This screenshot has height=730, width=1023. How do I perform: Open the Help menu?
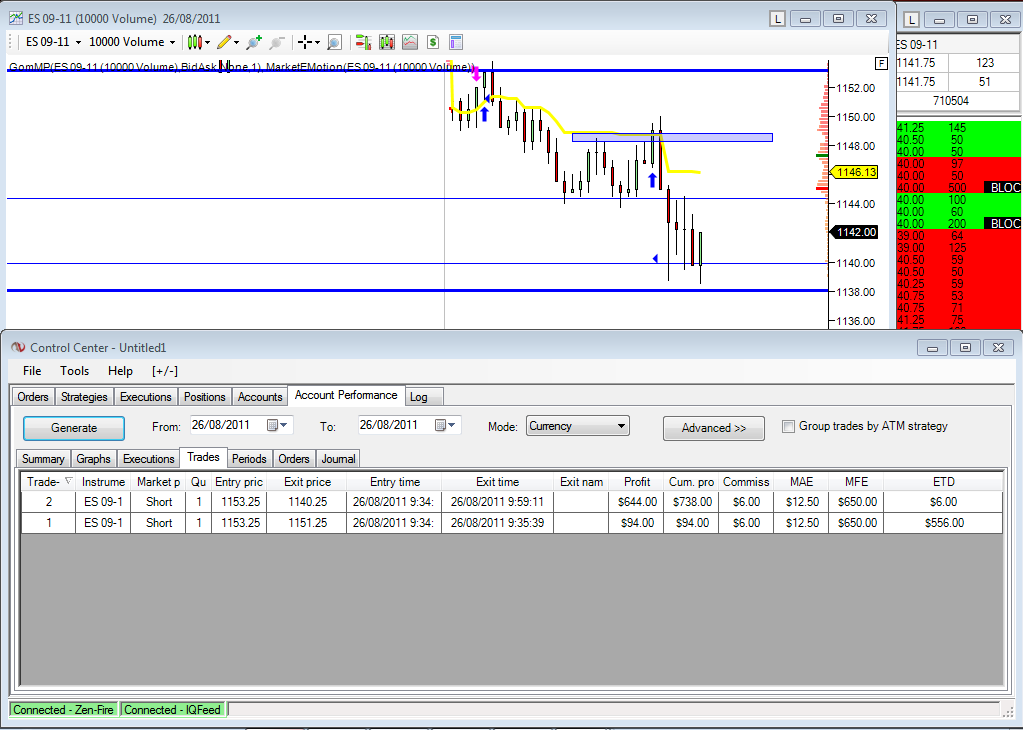[x=120, y=371]
